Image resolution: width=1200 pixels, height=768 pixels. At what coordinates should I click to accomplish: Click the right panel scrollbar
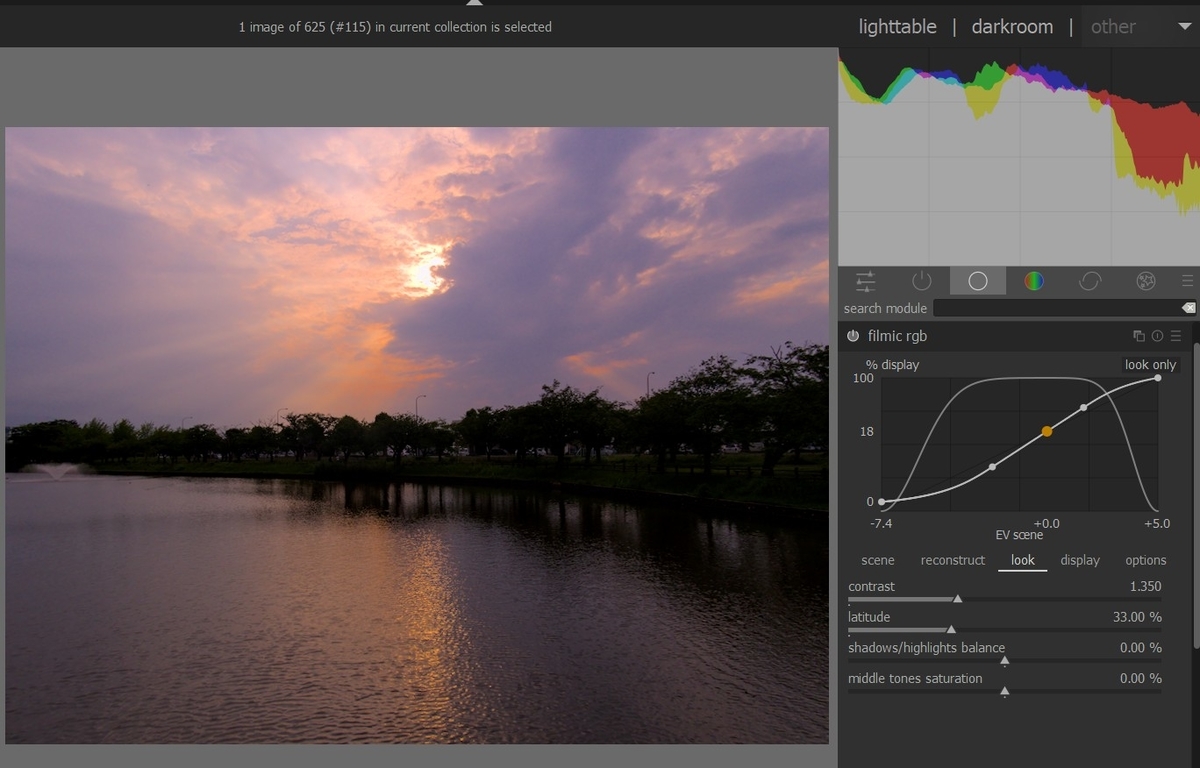pos(1197,497)
